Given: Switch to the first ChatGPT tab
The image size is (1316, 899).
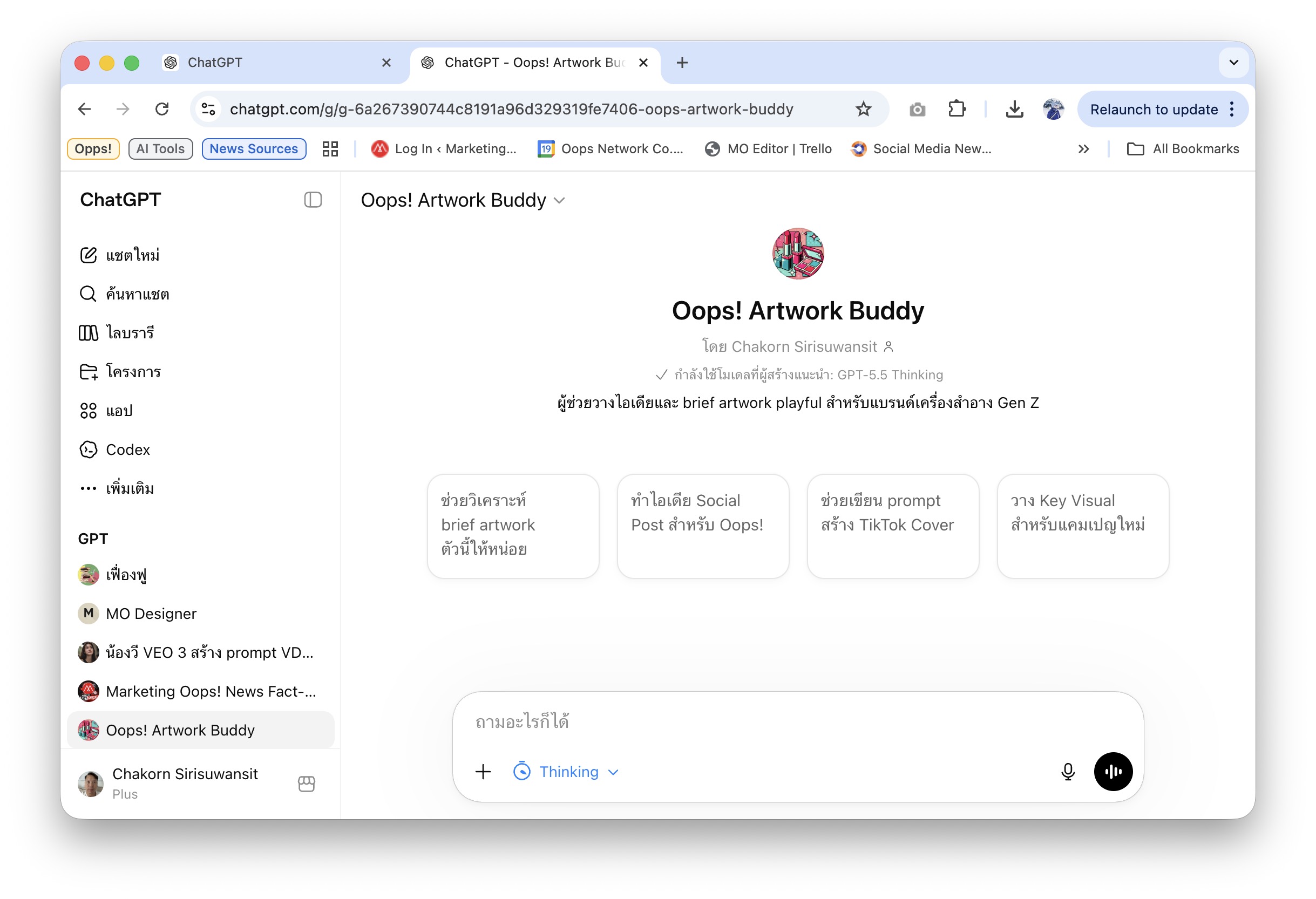Looking at the screenshot, I should pos(276,62).
